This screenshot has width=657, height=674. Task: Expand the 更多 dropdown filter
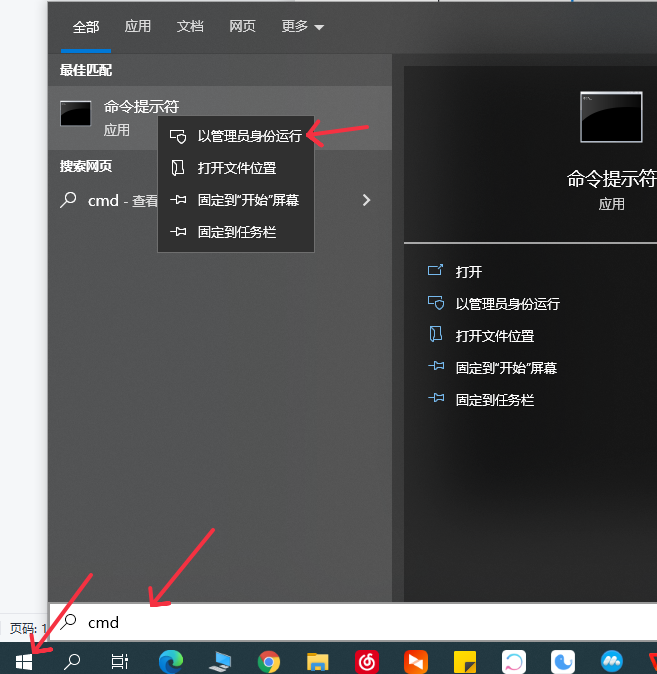302,26
